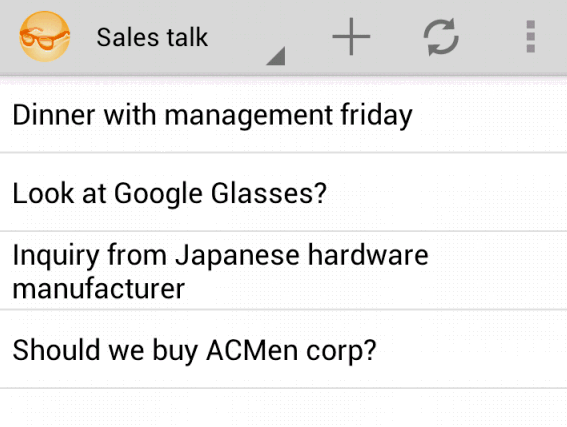Choose the Google Glasses list entry

(x=284, y=192)
